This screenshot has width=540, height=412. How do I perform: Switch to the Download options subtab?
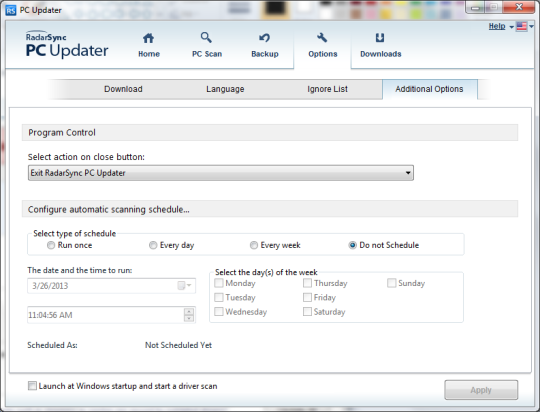point(123,89)
